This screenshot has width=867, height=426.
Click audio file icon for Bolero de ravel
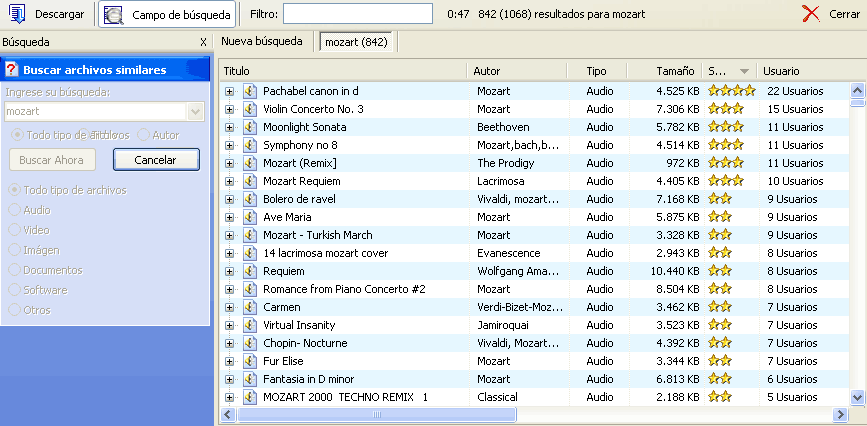point(250,199)
